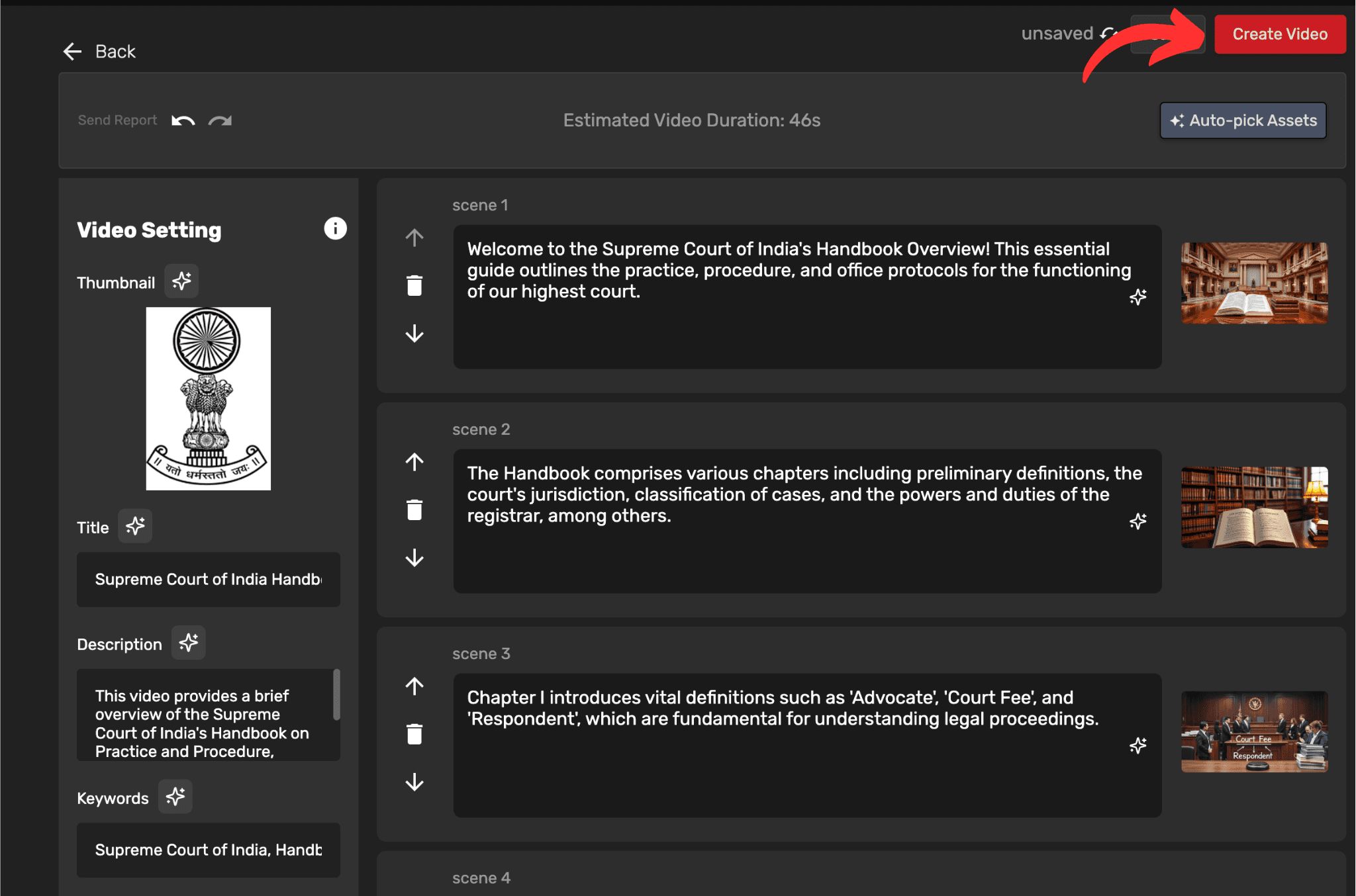Click the 'scene 2' label
The height and width of the screenshot is (896, 1356).
coord(481,429)
